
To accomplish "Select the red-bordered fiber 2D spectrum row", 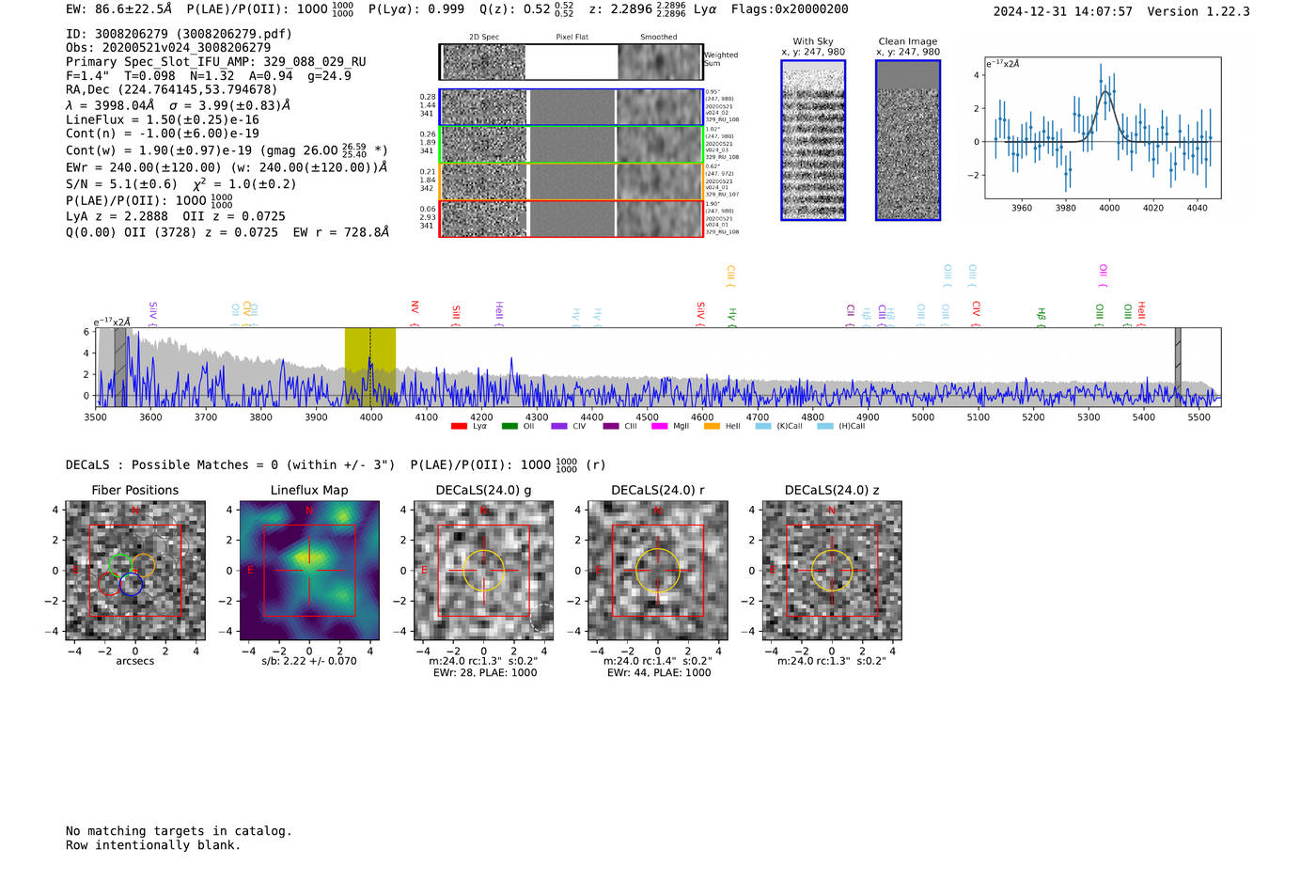I will point(571,218).
